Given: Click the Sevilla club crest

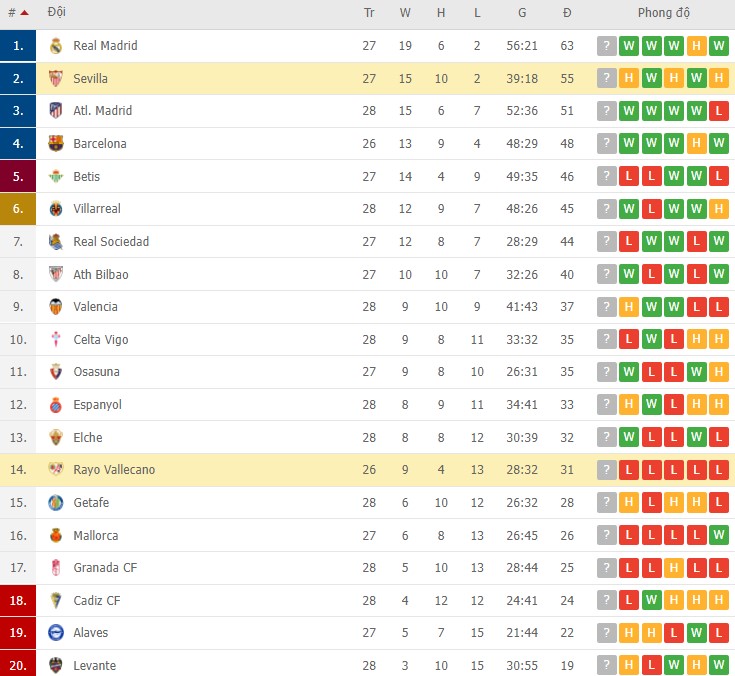Looking at the screenshot, I should click(56, 78).
